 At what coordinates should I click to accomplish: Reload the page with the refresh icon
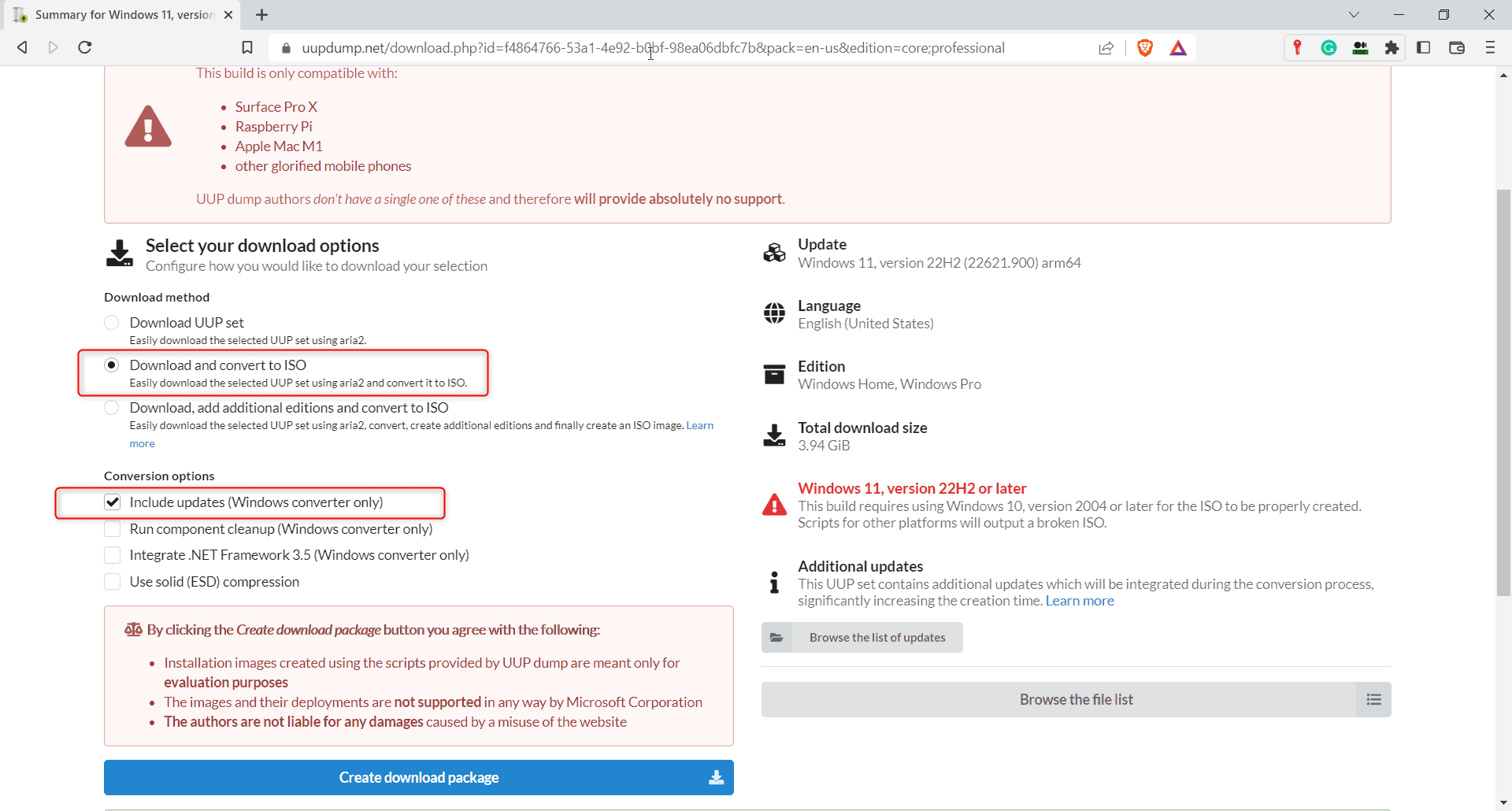(x=85, y=47)
